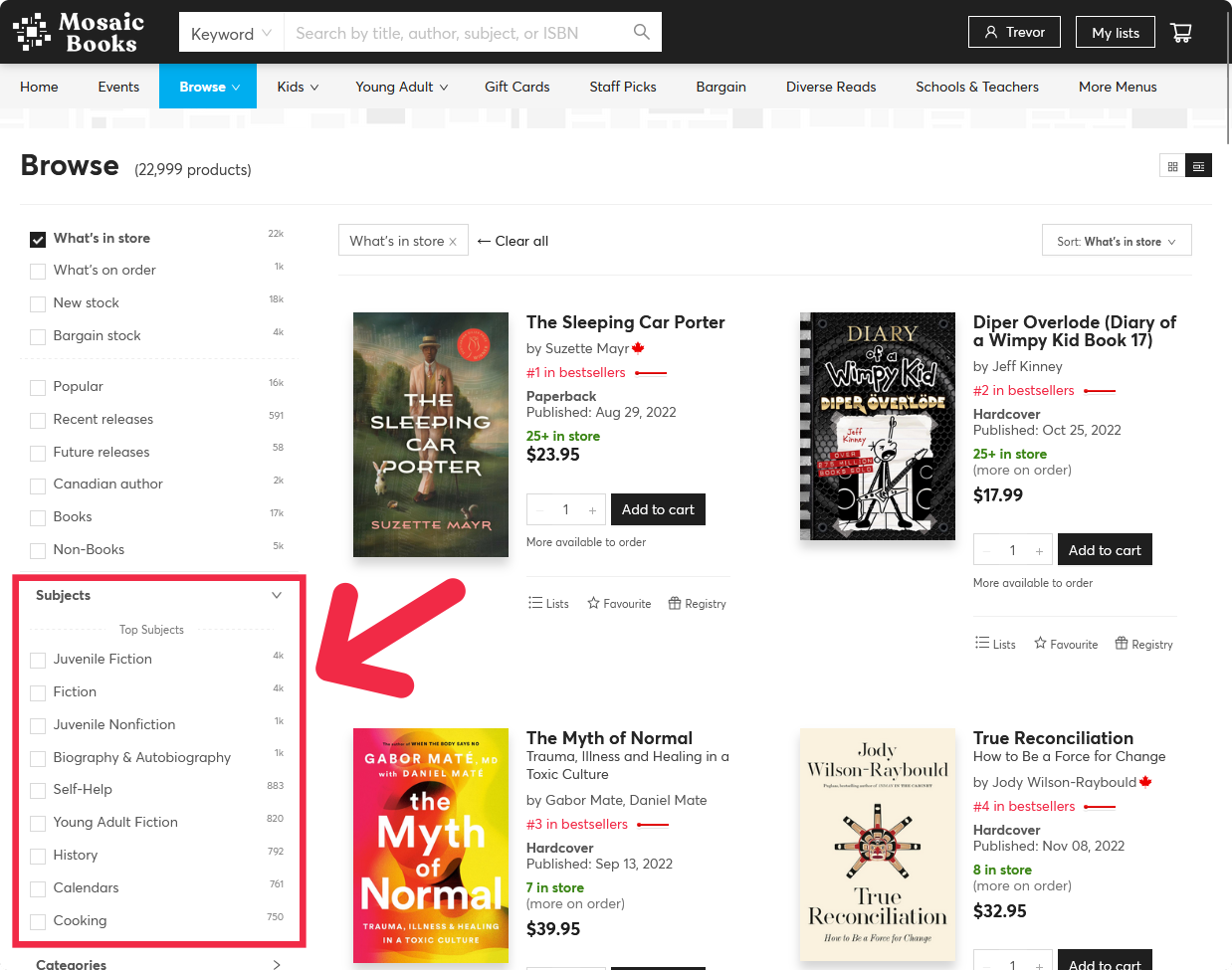Open Lists for The Sleeping Car Porter
The height and width of the screenshot is (970, 1232).
(x=548, y=604)
